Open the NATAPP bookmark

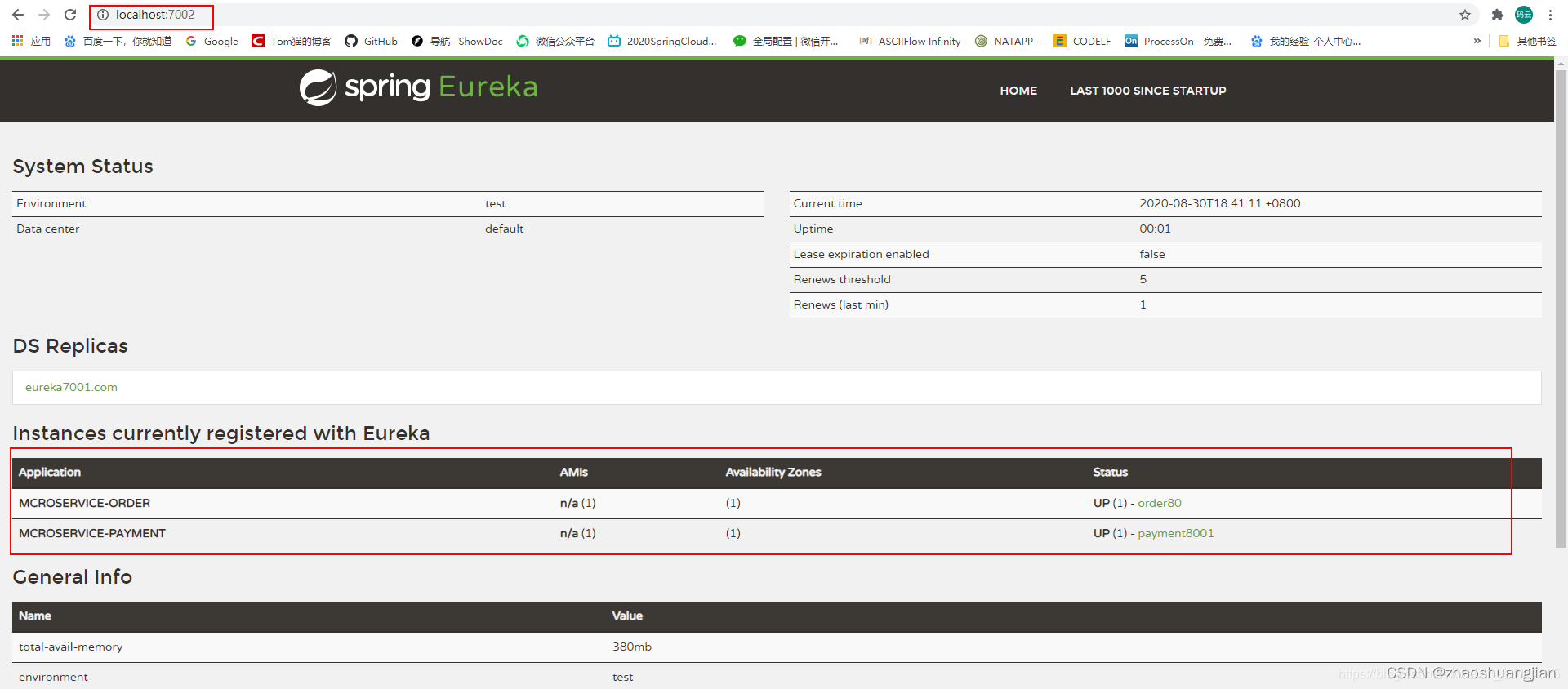coord(1008,41)
